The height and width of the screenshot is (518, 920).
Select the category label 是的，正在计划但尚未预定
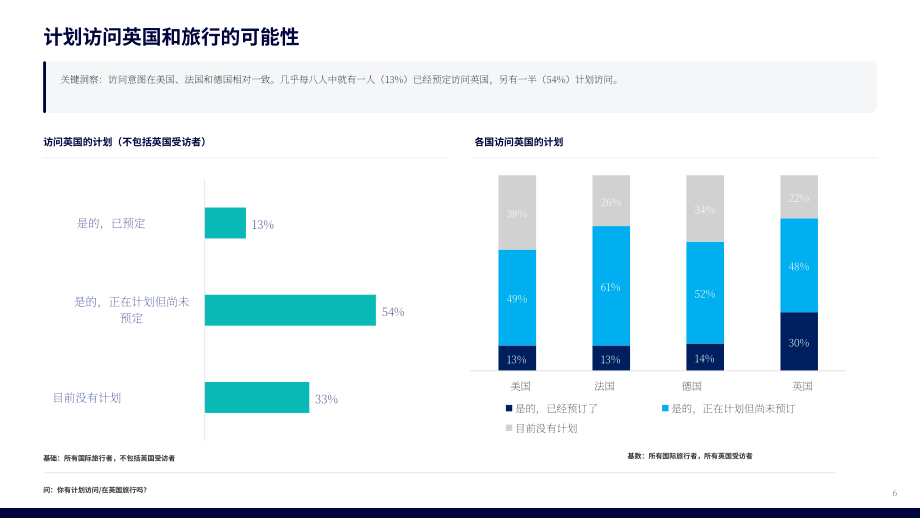[131, 310]
